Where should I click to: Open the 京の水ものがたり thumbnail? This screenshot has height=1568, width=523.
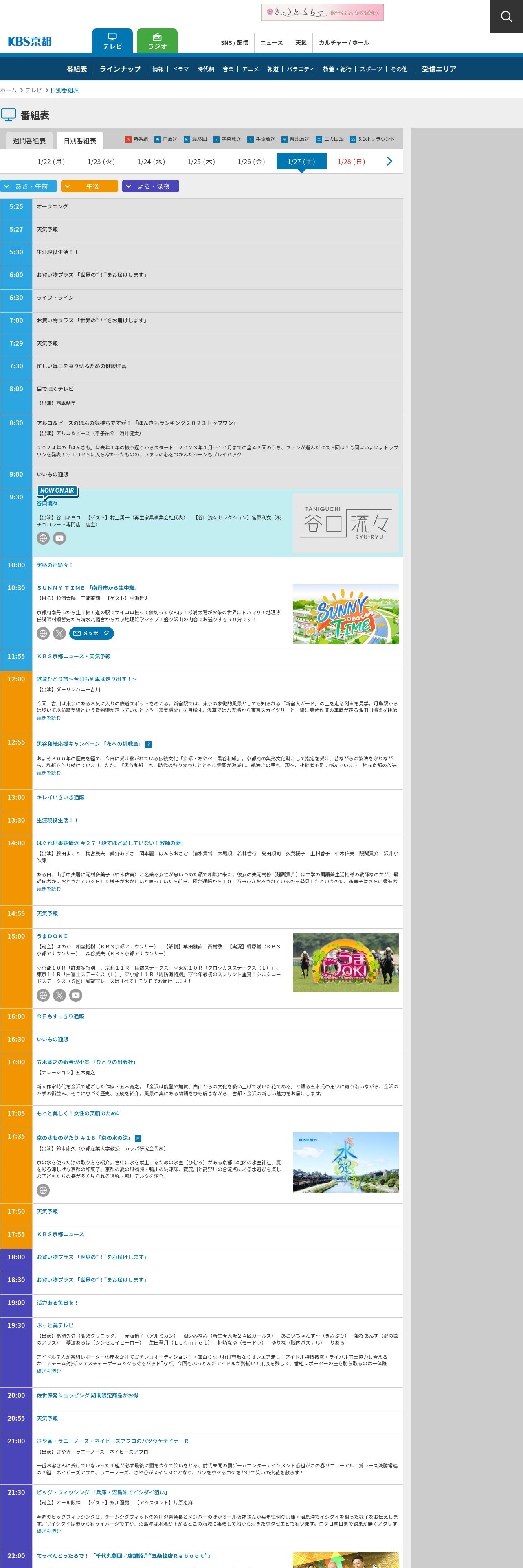(x=346, y=1162)
